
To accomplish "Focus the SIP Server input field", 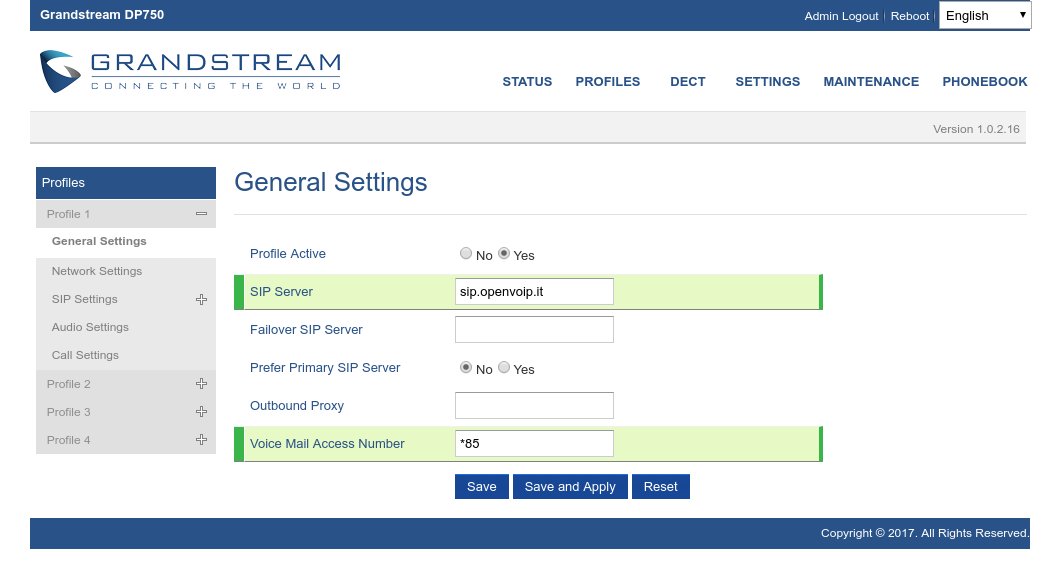I will [x=534, y=292].
